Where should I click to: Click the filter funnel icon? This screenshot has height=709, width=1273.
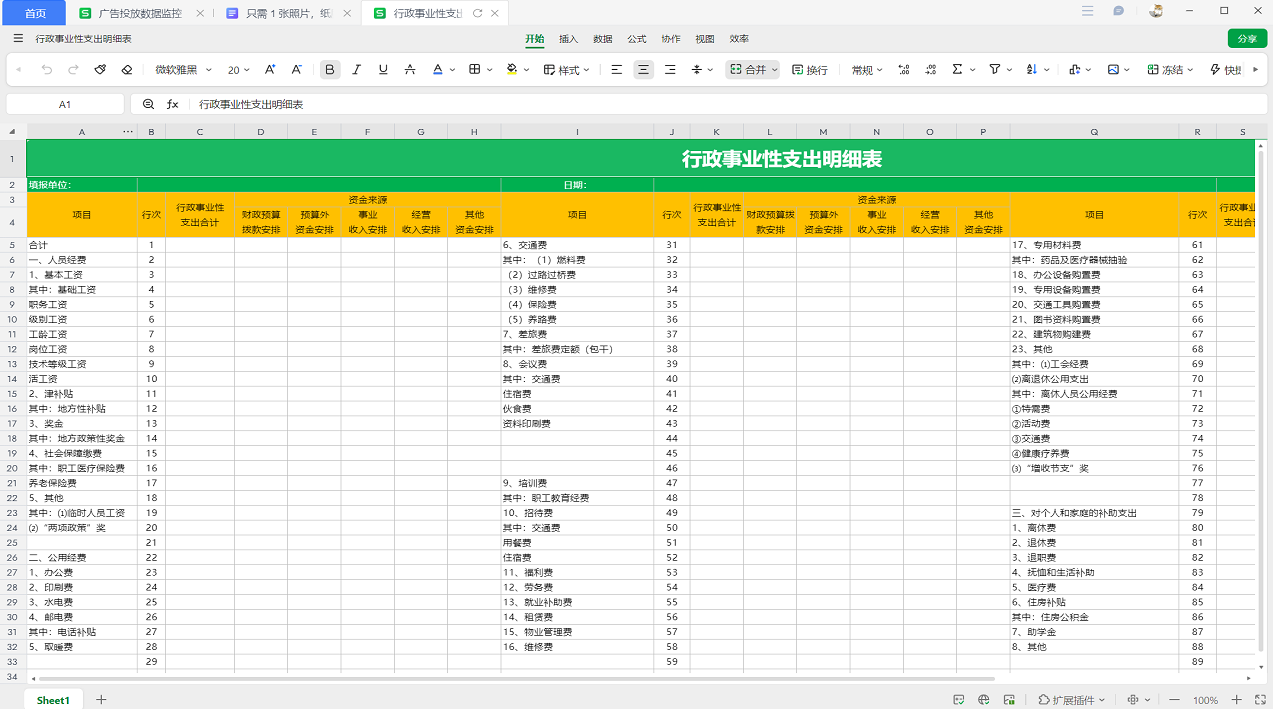point(994,70)
